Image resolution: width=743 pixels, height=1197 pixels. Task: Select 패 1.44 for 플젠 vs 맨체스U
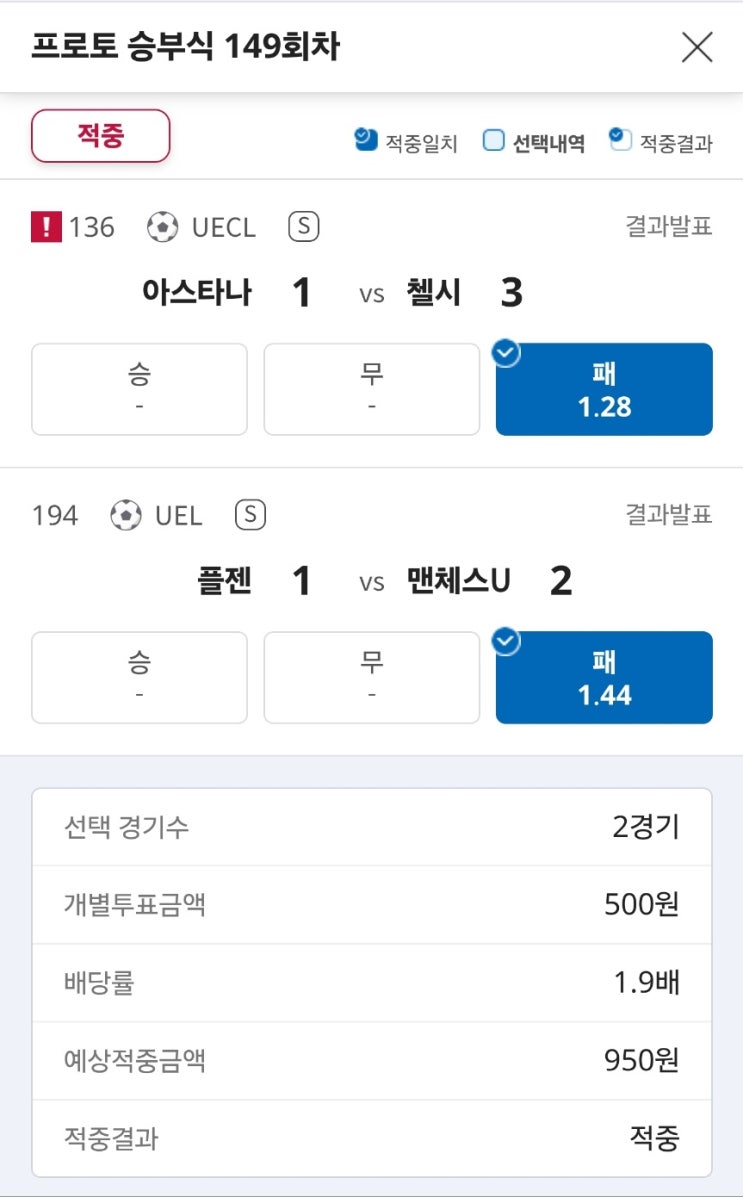[604, 678]
